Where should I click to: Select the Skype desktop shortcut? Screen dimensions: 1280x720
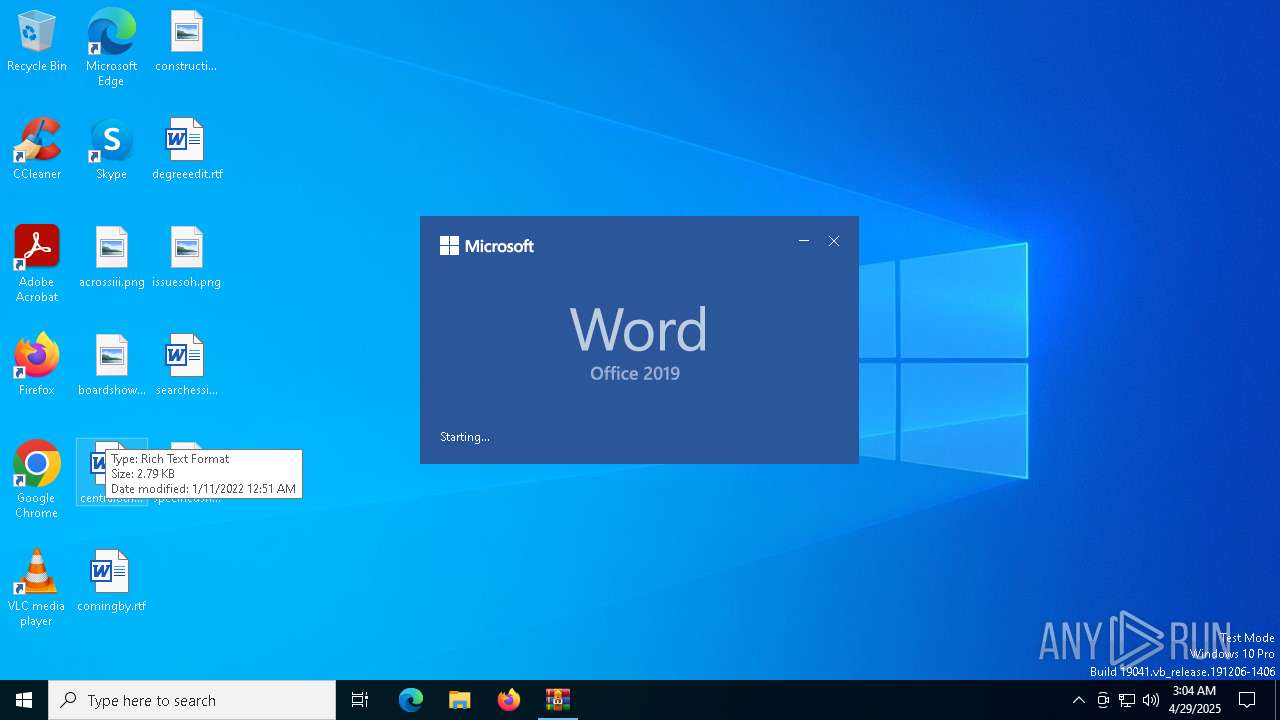coord(111,150)
